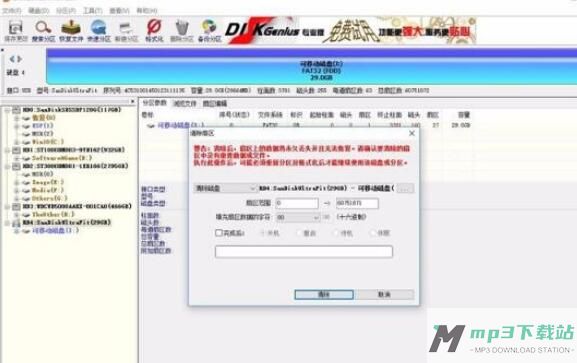The width and height of the screenshot is (577, 363).
Task: Click the Backup Partition (备份分区) toolbar icon
Action: point(209,28)
